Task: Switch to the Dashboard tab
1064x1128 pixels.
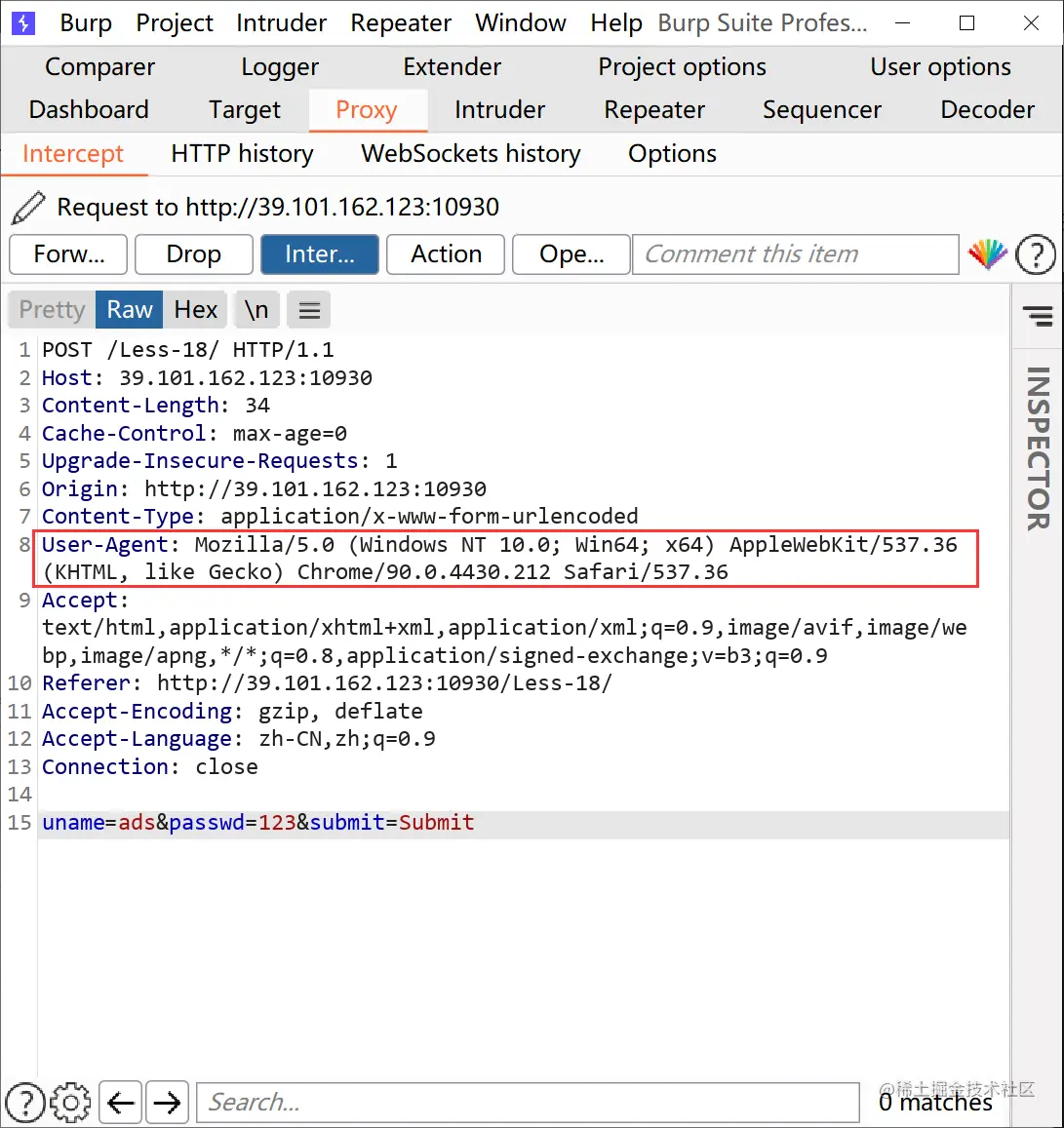Action: [x=89, y=110]
